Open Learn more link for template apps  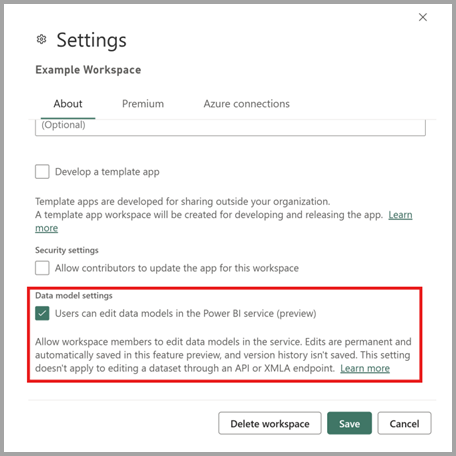(x=400, y=215)
